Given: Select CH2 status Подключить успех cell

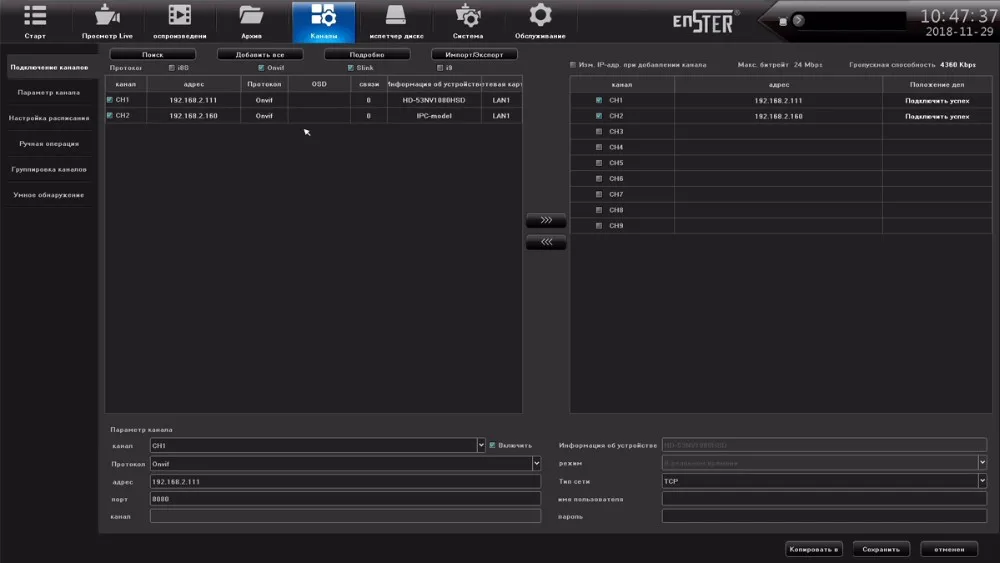Looking at the screenshot, I should tap(937, 116).
